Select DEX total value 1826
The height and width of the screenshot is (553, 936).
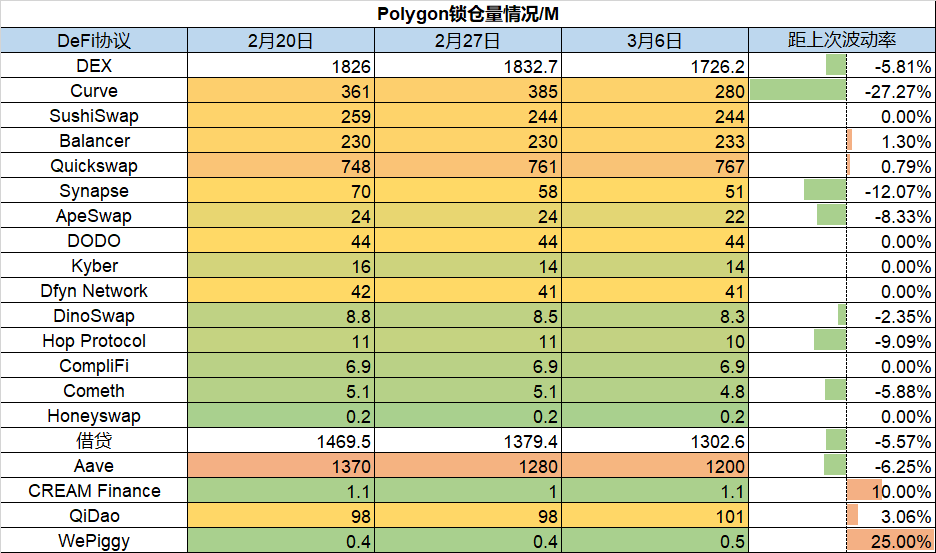click(281, 65)
